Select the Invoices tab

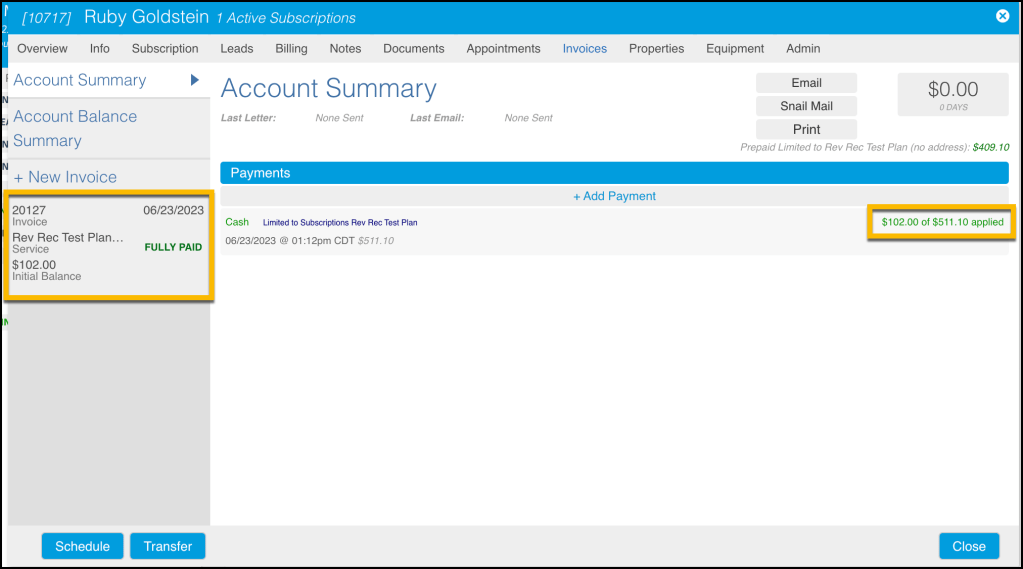click(x=584, y=48)
